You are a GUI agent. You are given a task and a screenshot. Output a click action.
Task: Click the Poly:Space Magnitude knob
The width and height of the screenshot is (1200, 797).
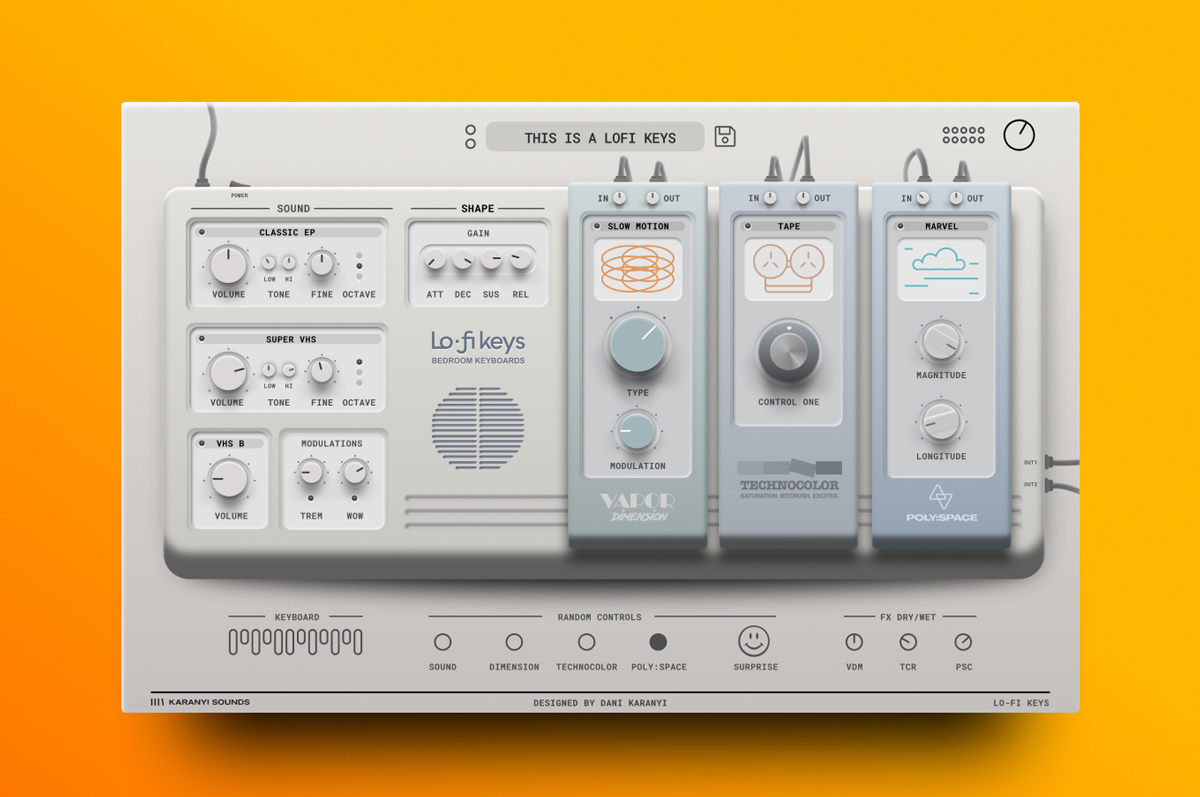coord(940,342)
